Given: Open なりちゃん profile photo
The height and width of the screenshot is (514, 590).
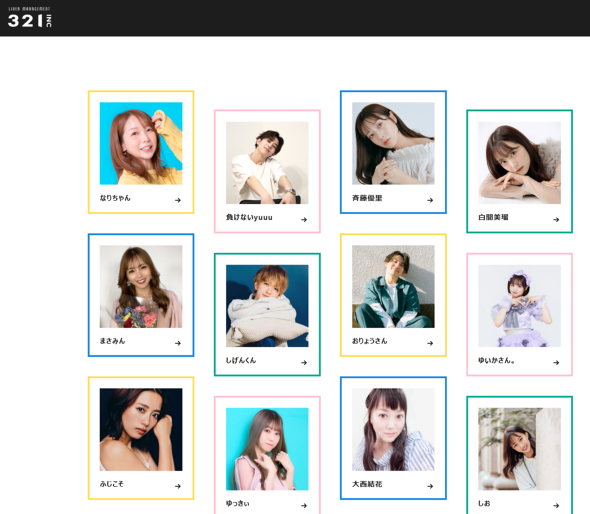Looking at the screenshot, I should (x=141, y=143).
